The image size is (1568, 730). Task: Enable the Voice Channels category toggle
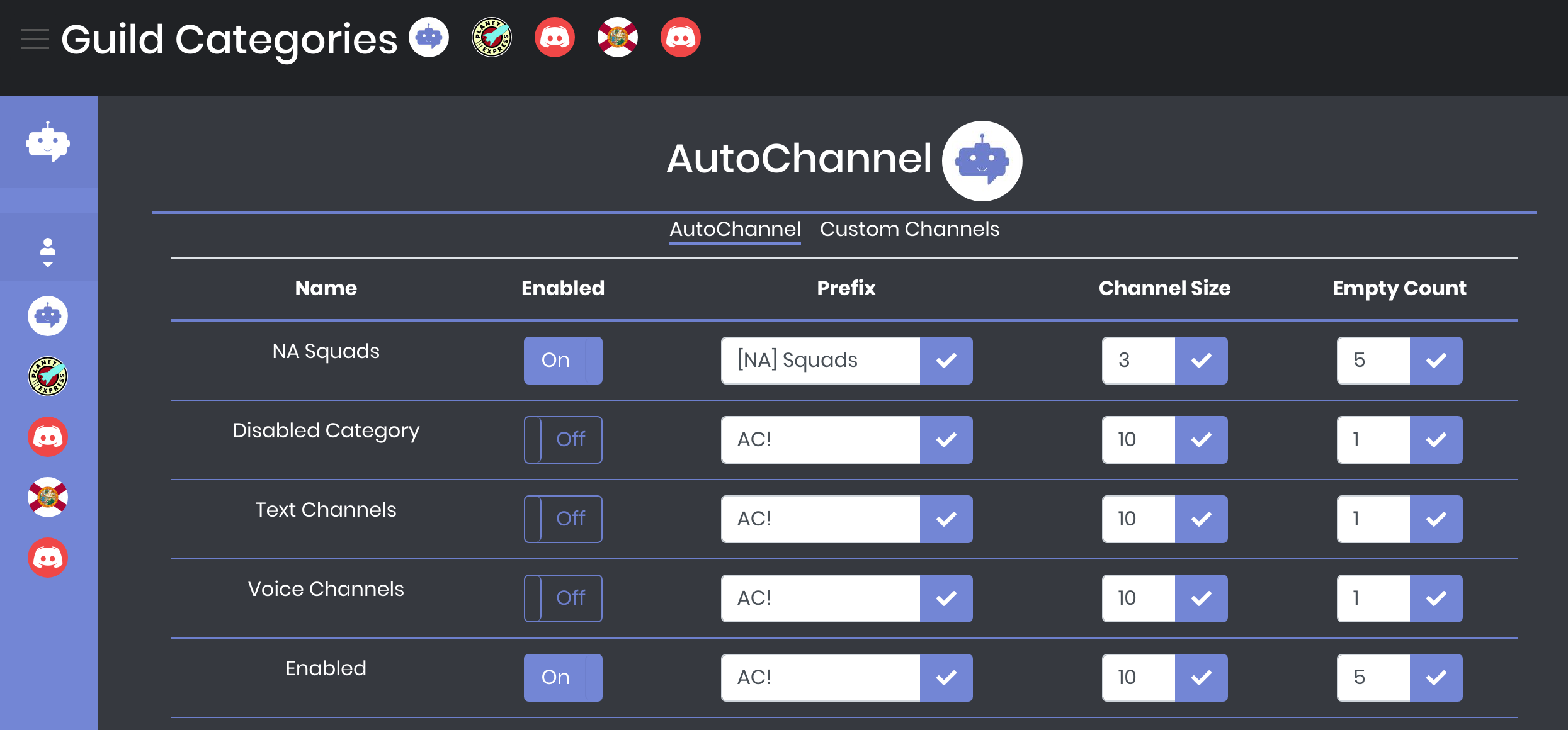(x=563, y=597)
